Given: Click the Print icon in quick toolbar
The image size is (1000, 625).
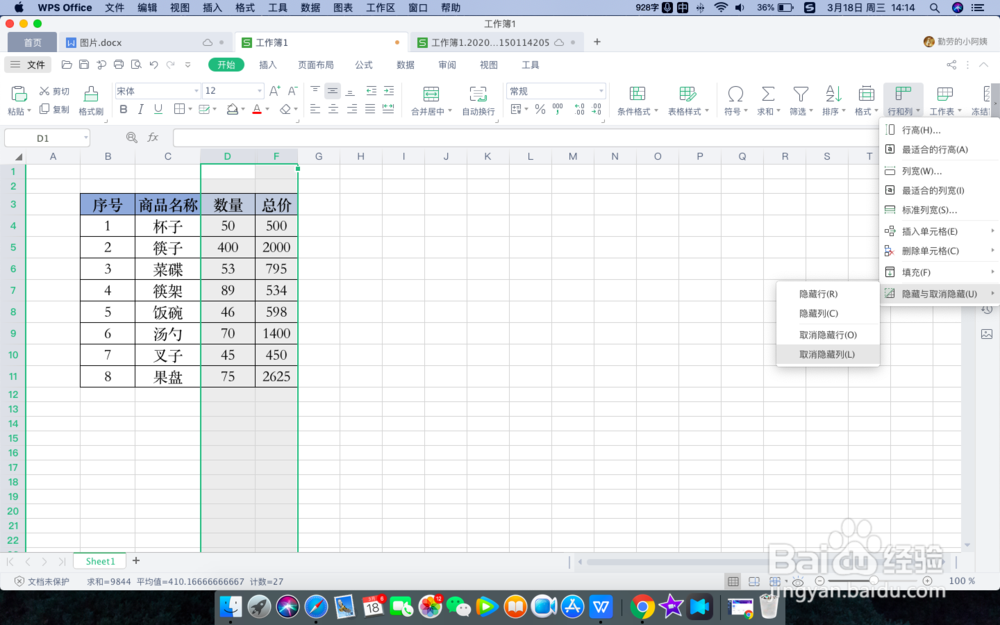Looking at the screenshot, I should [118, 64].
